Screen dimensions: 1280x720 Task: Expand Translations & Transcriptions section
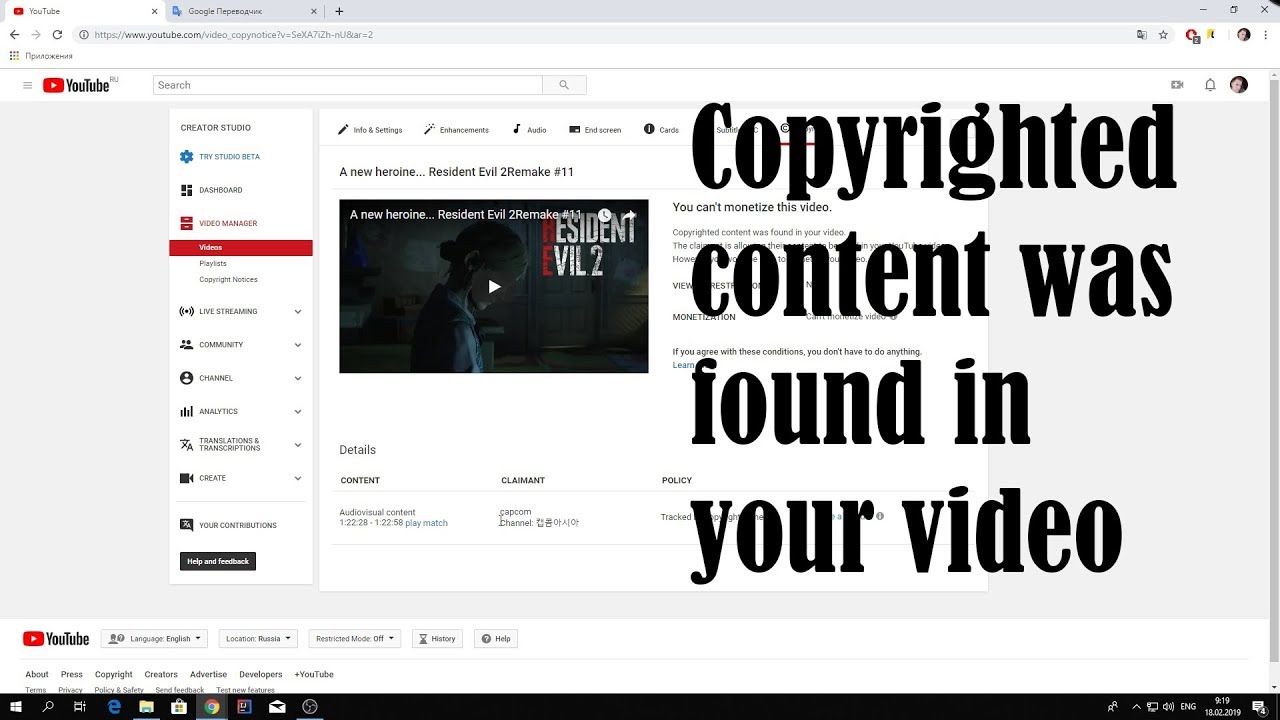click(298, 445)
